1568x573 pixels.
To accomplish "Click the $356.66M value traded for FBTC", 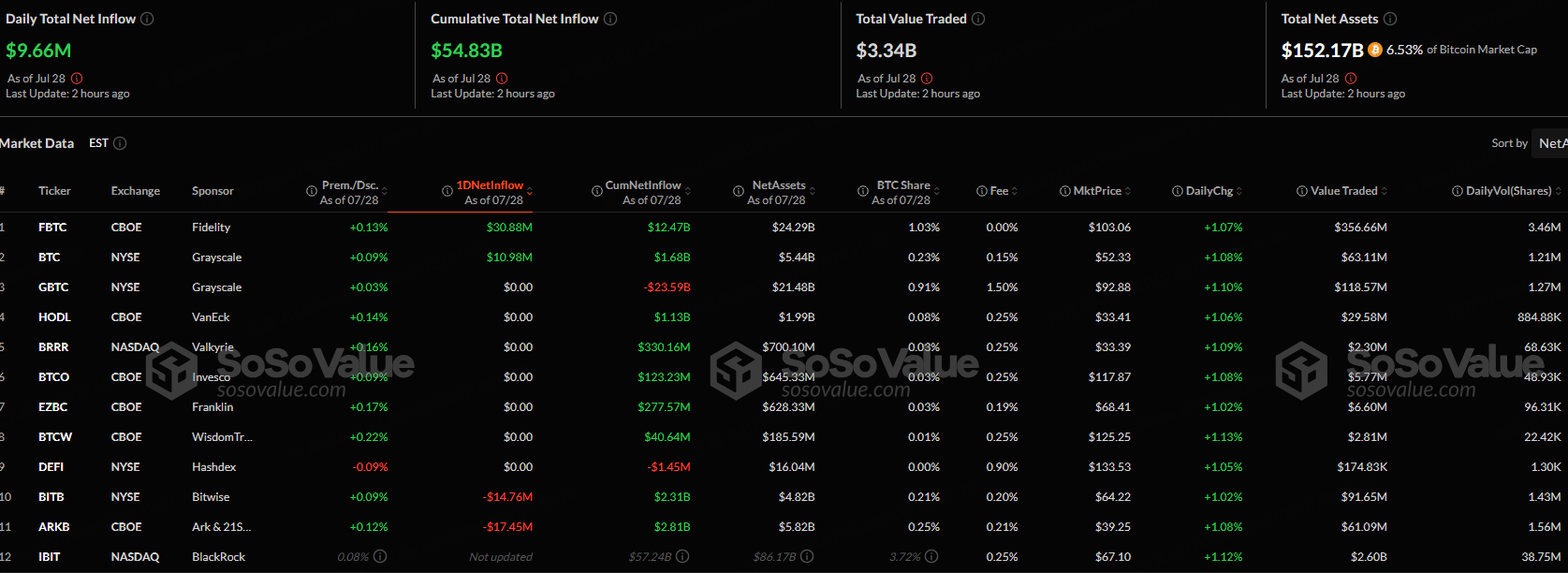I will click(1361, 228).
